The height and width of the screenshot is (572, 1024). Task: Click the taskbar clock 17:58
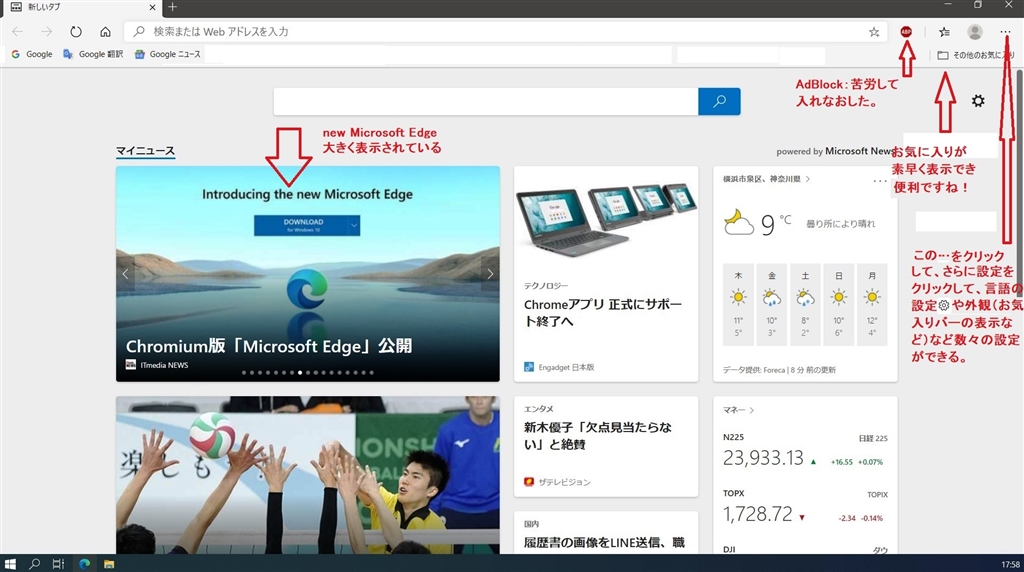point(1010,564)
